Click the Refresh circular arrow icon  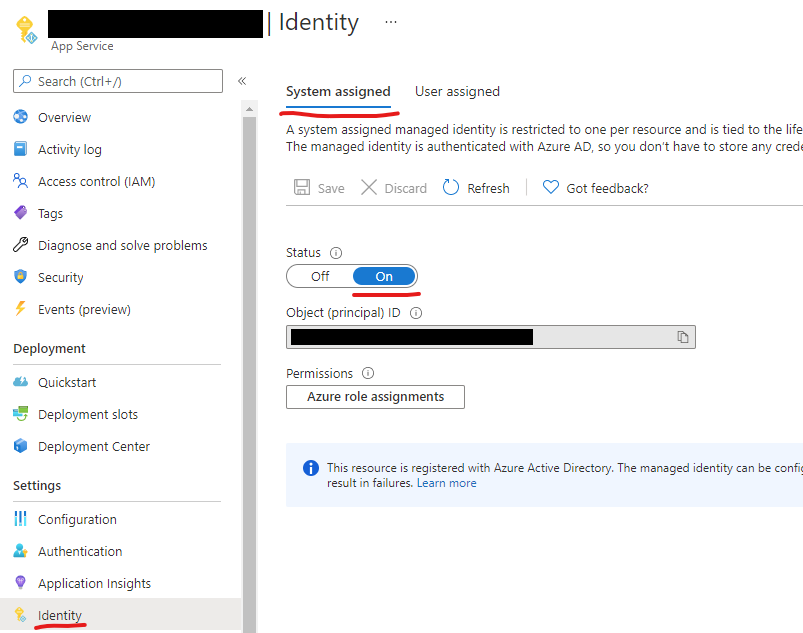pos(451,187)
